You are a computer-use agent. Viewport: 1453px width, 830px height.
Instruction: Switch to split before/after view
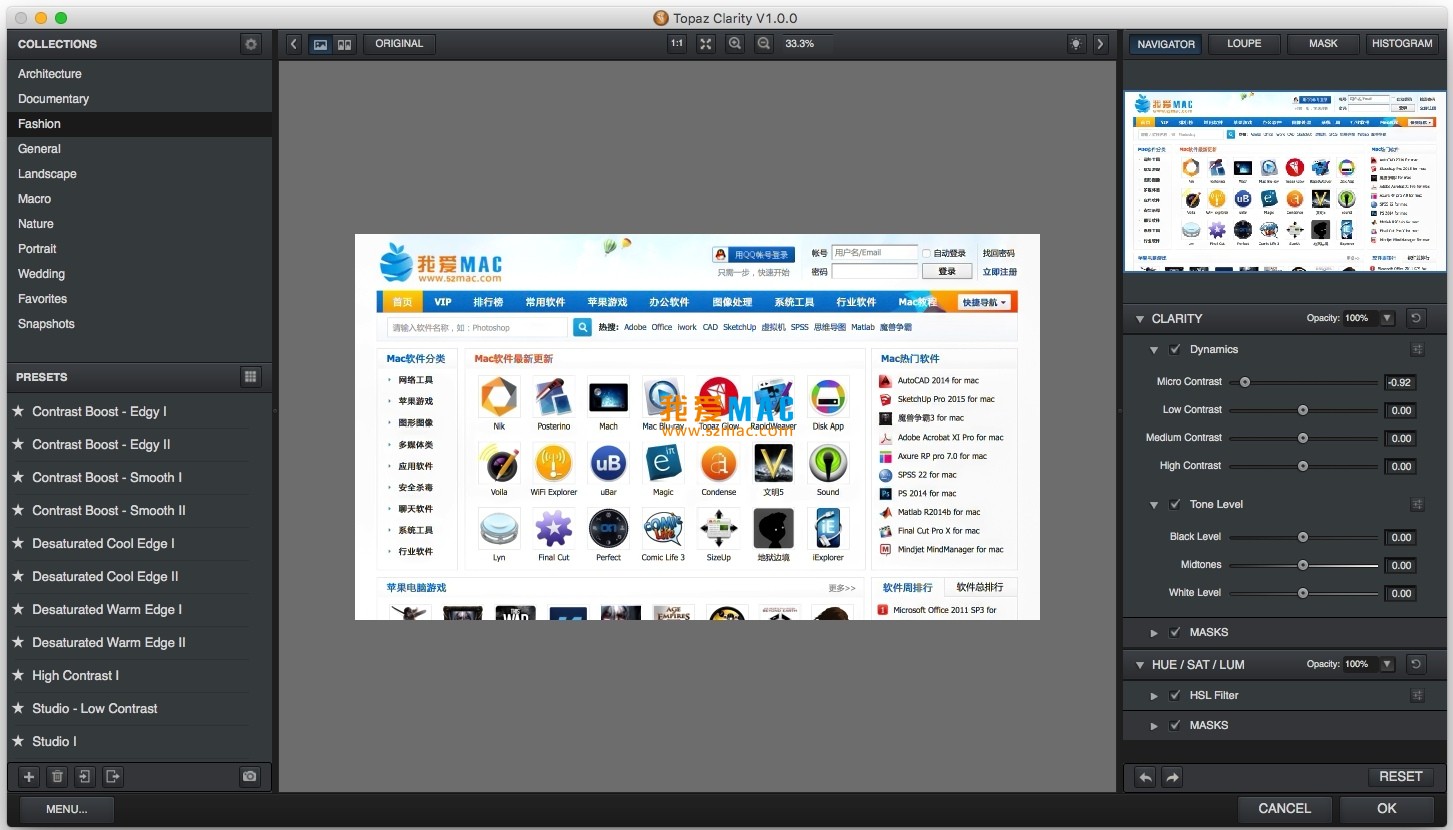(x=344, y=44)
